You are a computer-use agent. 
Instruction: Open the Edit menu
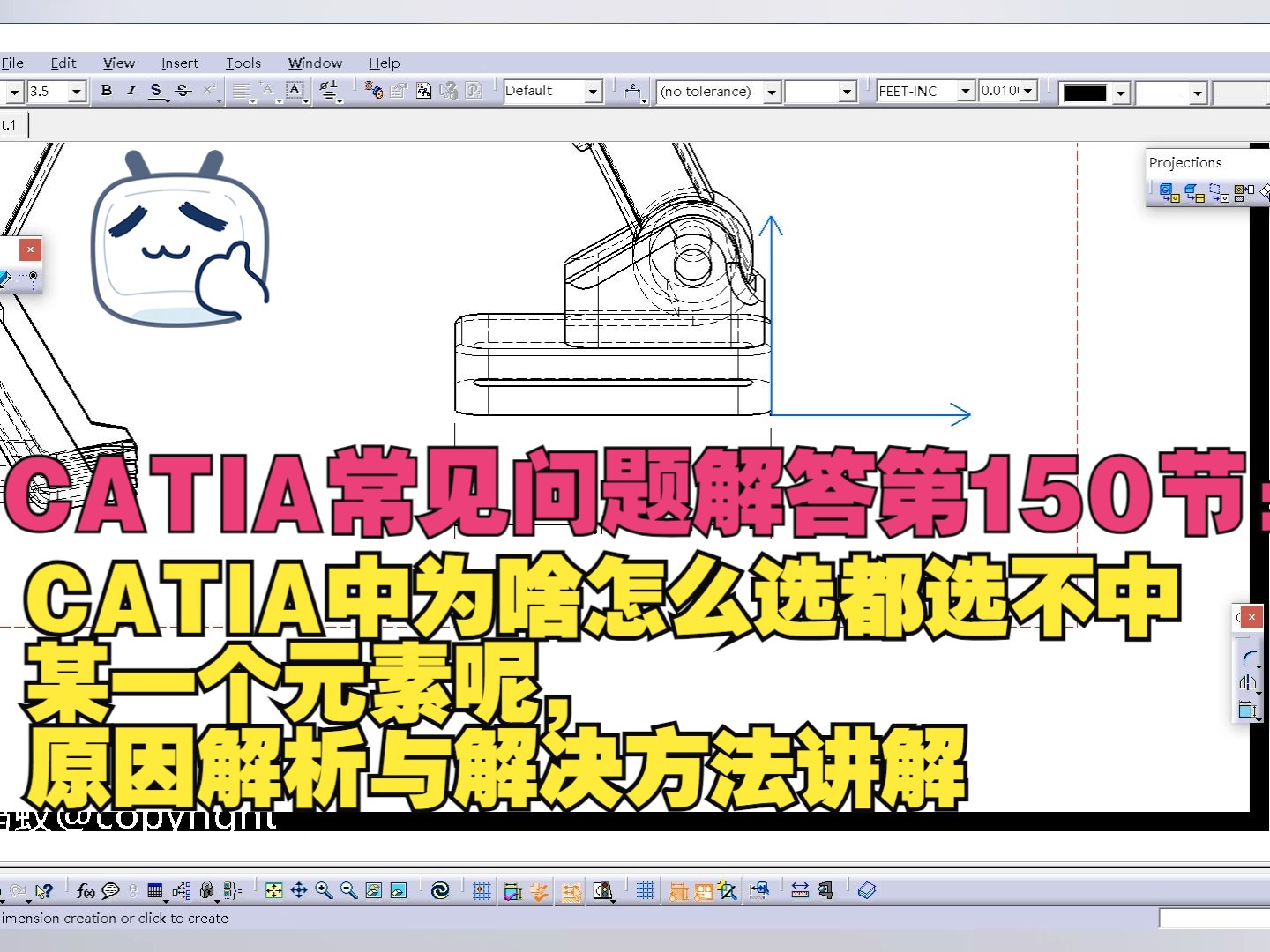tap(63, 63)
